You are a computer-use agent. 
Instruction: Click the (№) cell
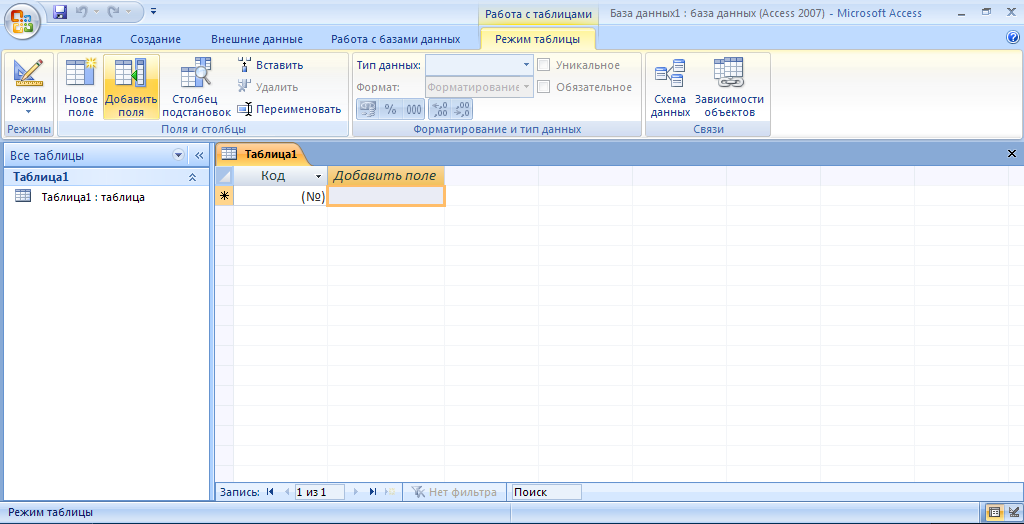pyautogui.click(x=280, y=196)
